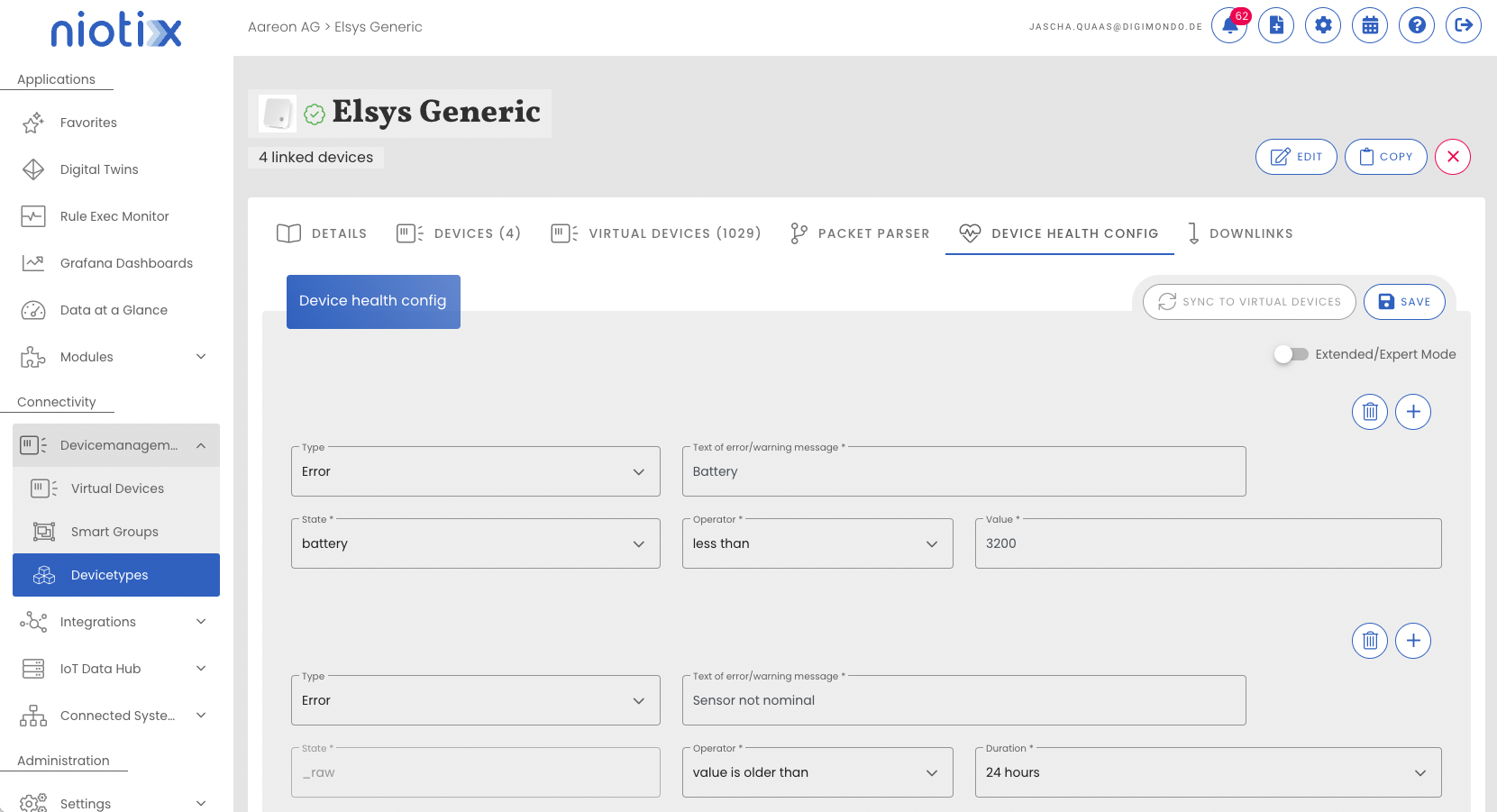
Task: Click the add document icon in header
Action: 1276,25
